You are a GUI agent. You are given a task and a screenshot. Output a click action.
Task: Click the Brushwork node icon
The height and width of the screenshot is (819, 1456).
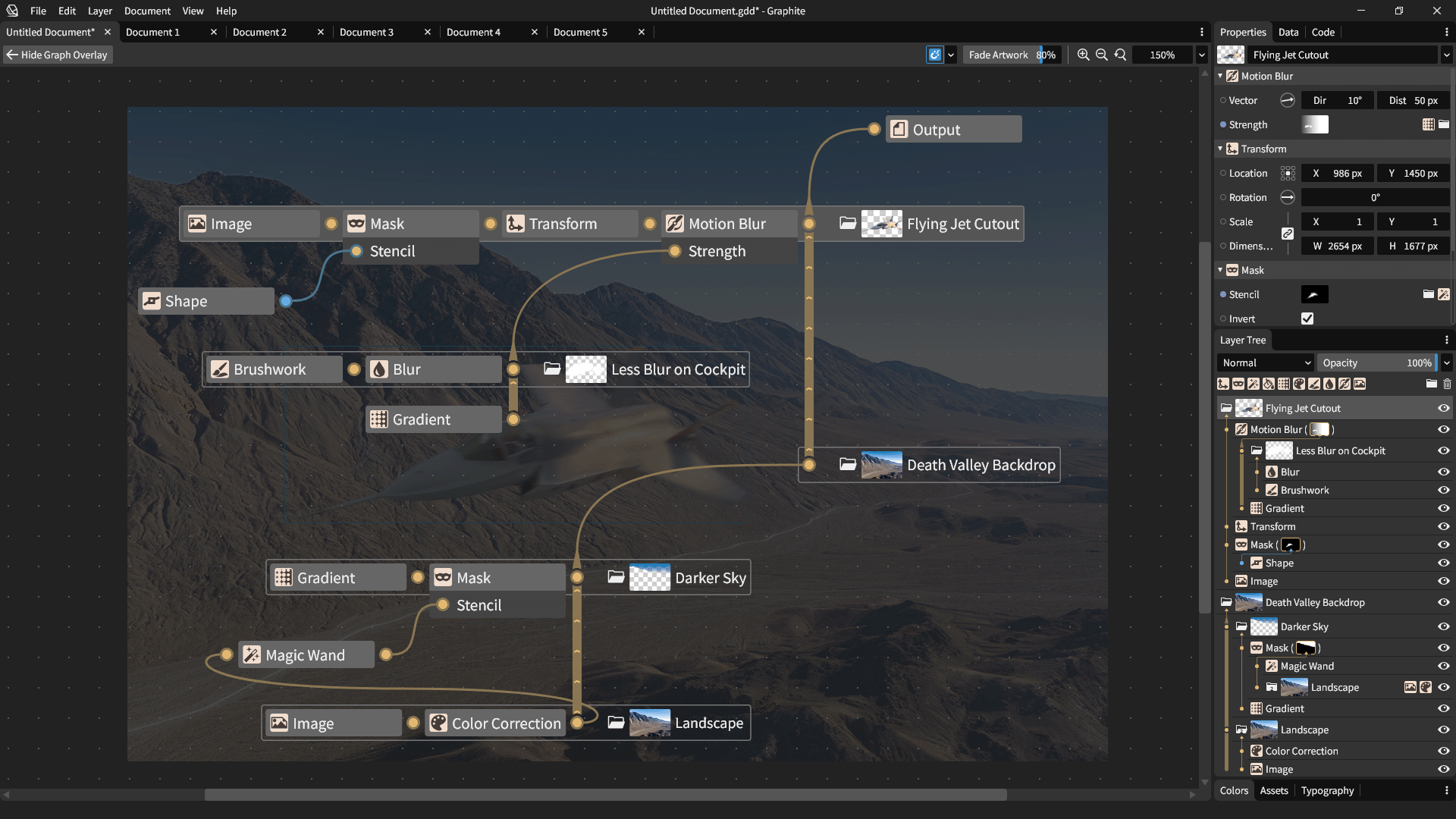click(x=219, y=369)
